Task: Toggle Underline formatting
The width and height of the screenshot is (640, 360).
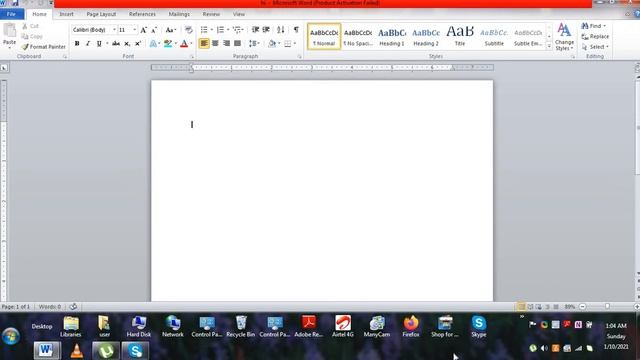Action: tap(99, 43)
